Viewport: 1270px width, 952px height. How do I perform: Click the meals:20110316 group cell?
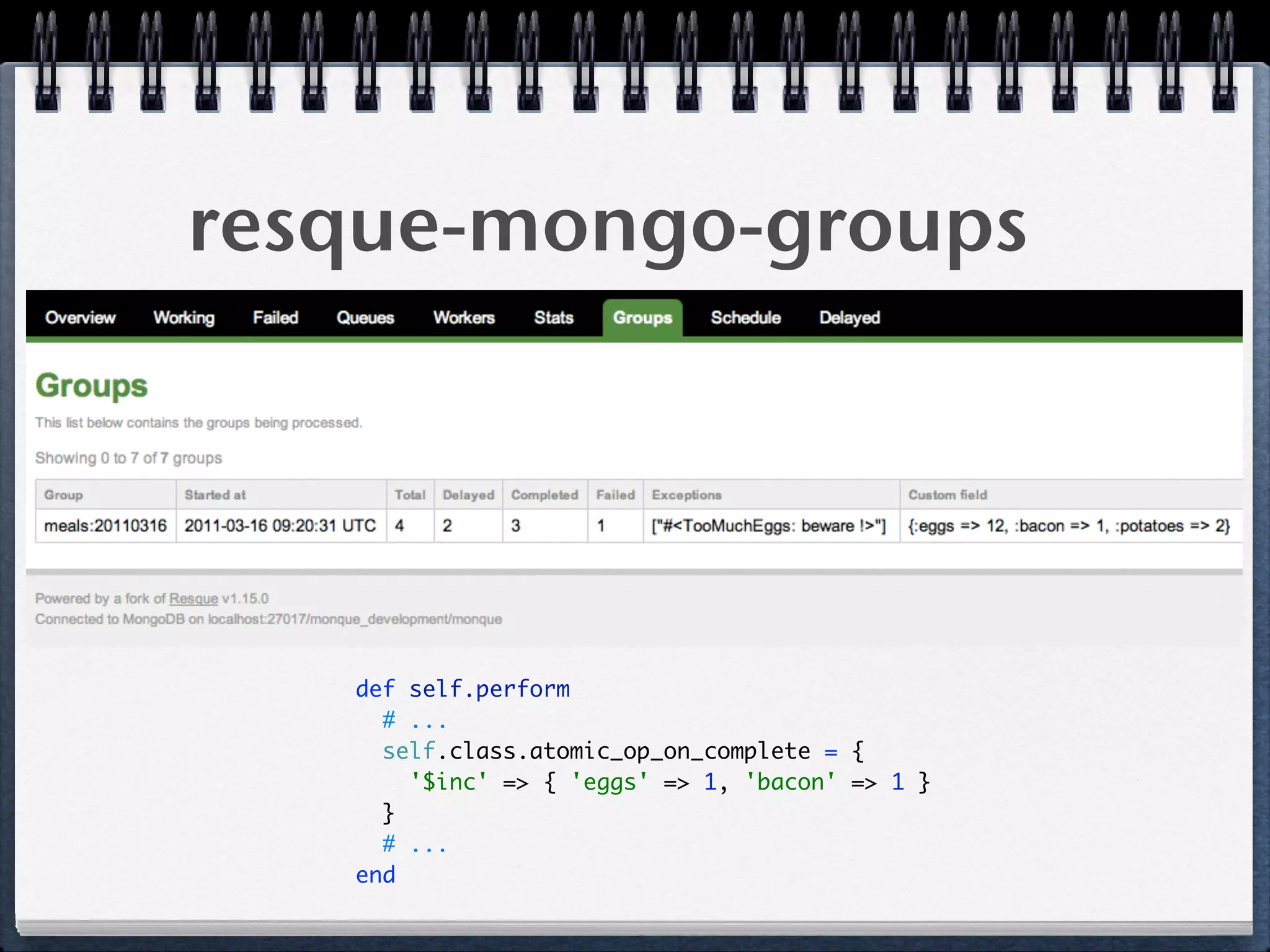click(105, 526)
